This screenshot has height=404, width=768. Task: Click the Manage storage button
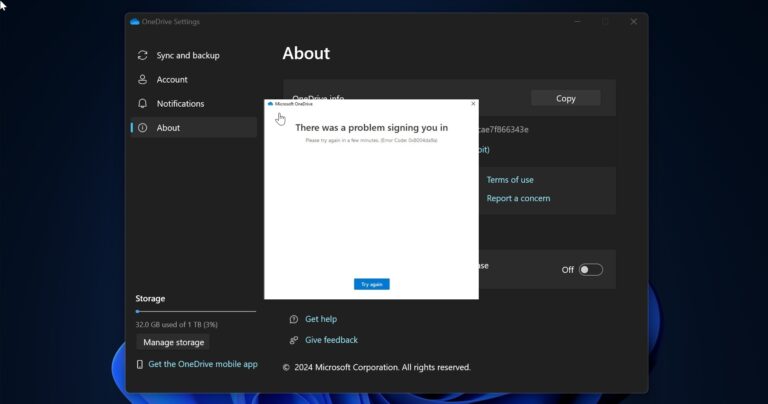(173, 342)
